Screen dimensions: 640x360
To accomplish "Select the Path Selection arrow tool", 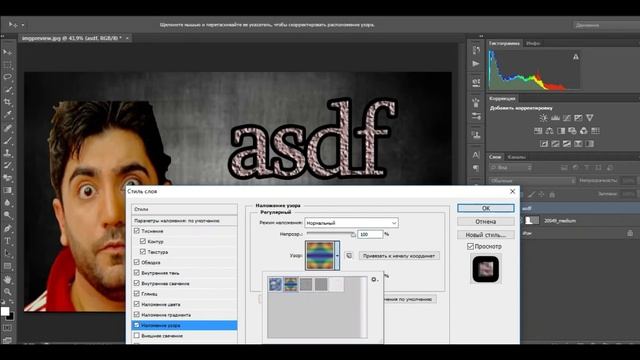I will [x=7, y=253].
